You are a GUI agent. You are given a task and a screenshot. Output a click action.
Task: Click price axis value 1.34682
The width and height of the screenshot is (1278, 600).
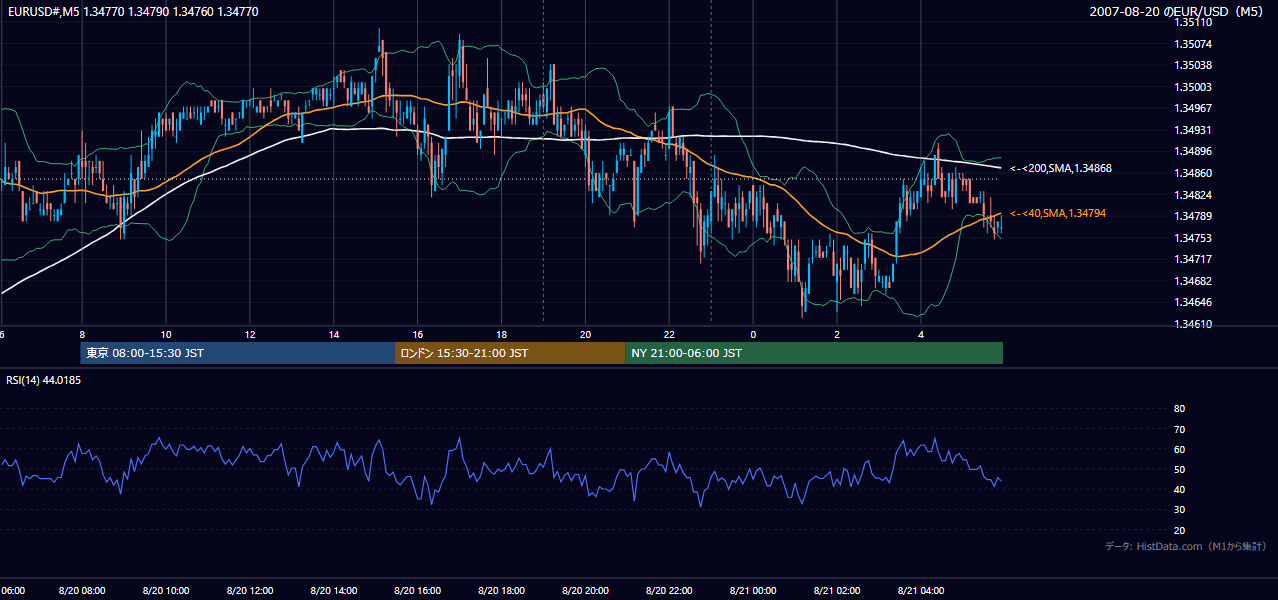coord(1193,281)
